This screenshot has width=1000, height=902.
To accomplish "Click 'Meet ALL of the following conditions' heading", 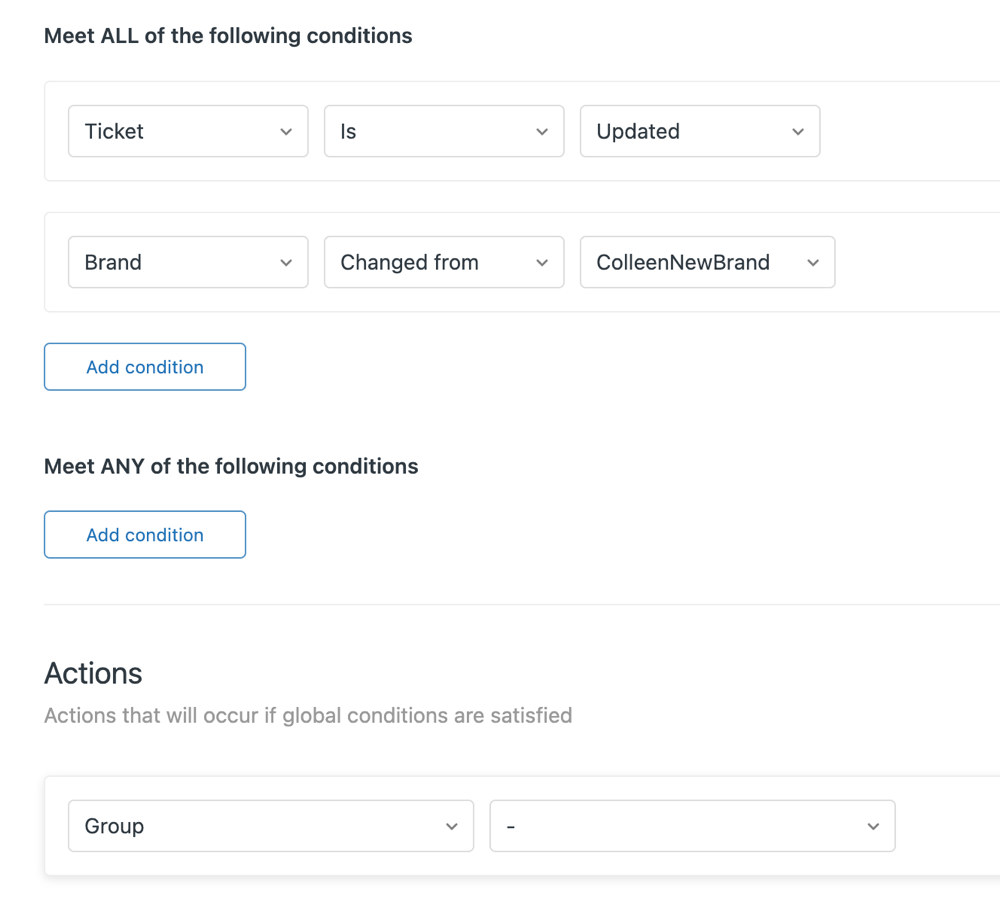I will pos(228,36).
